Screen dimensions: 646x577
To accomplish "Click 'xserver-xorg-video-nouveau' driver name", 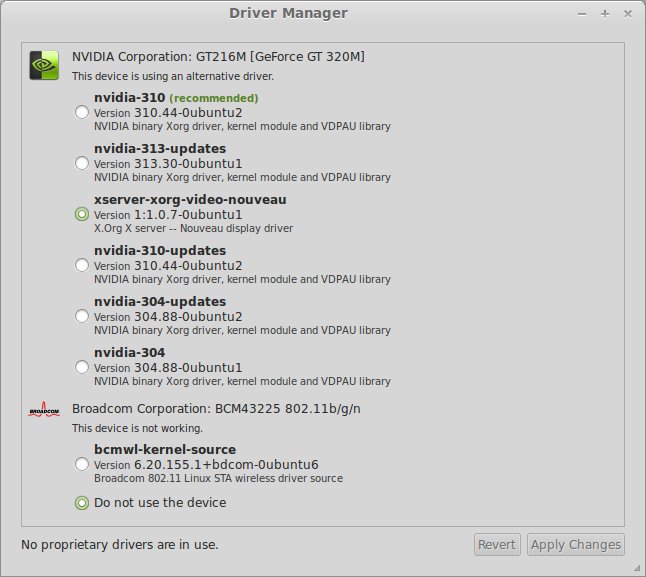I will (190, 199).
